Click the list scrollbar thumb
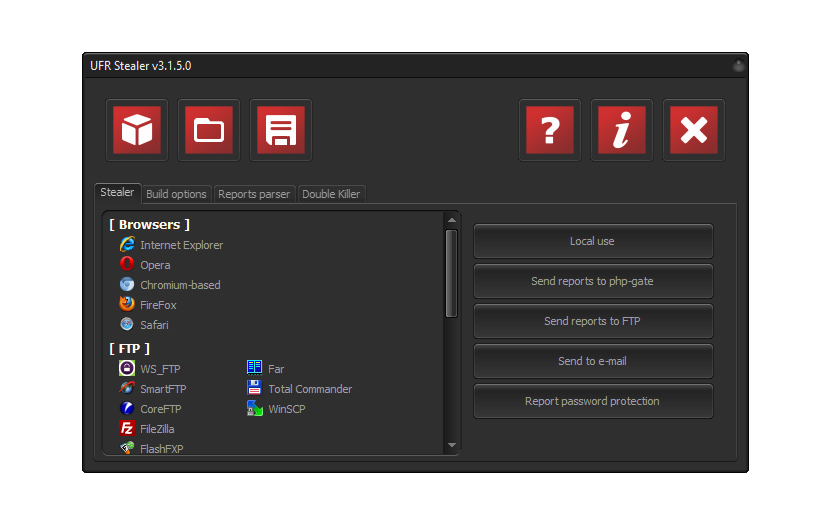 pyautogui.click(x=452, y=273)
